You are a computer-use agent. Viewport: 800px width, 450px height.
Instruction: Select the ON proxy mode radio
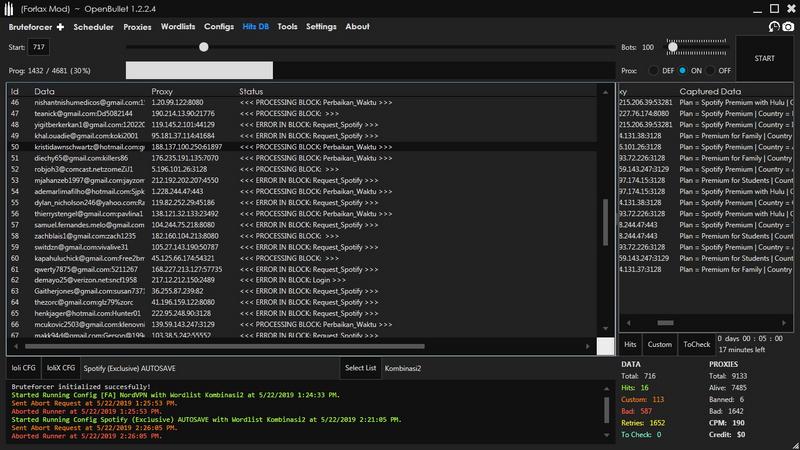pos(682,70)
